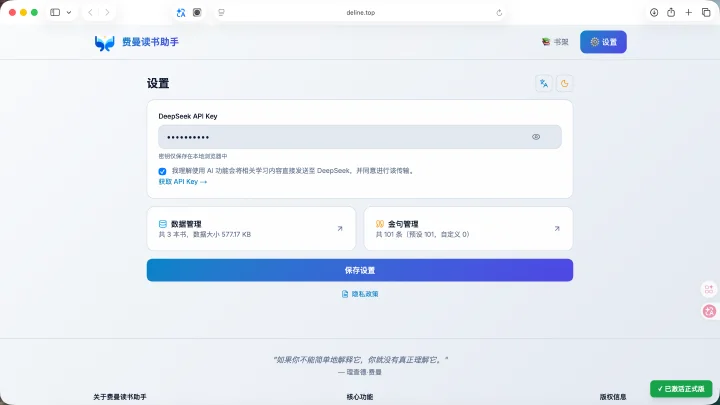Focus the DeepSeek API Key field
The image size is (720, 405).
360,137
